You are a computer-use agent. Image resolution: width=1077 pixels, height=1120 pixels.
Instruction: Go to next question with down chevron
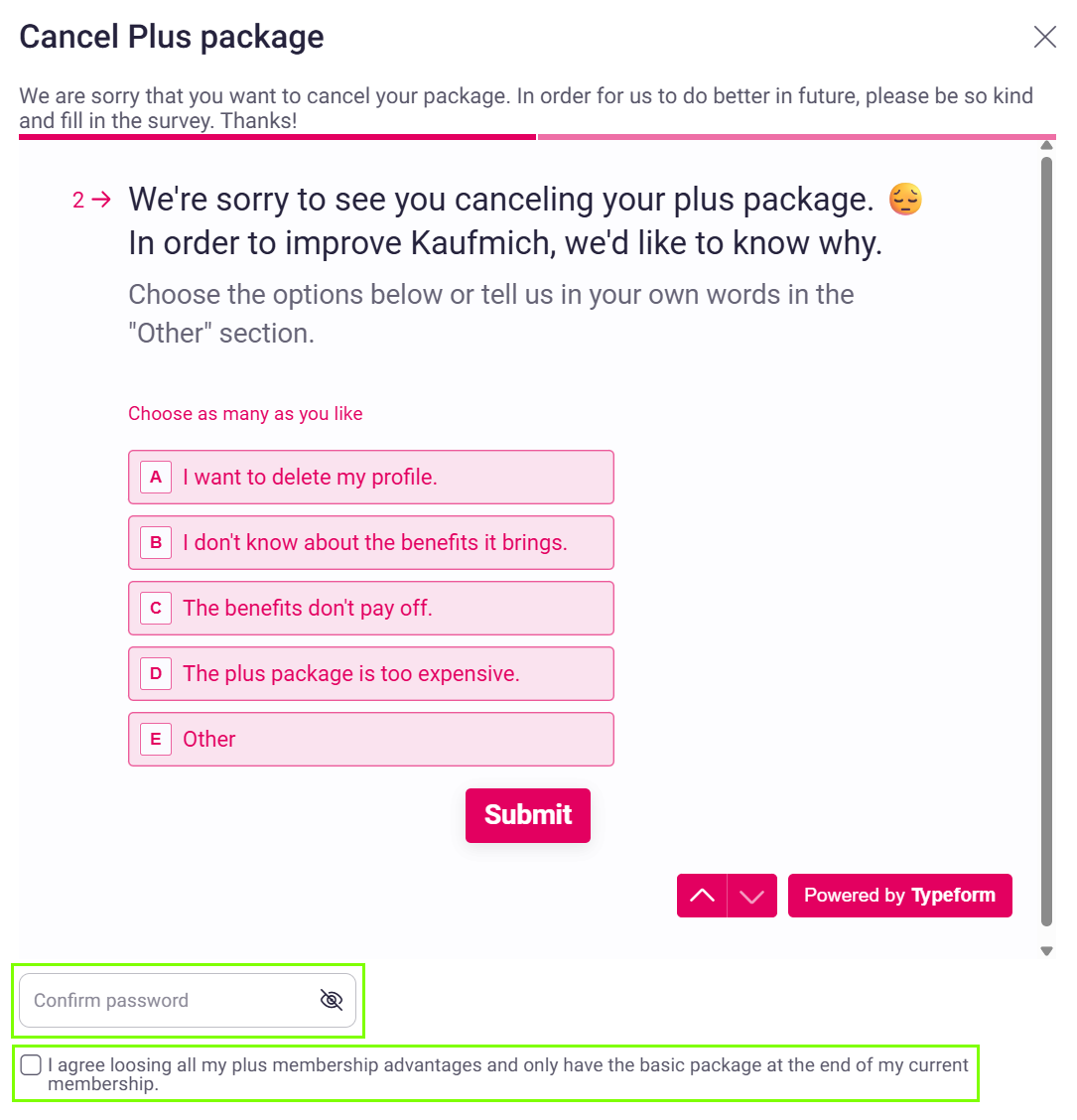[x=752, y=896]
